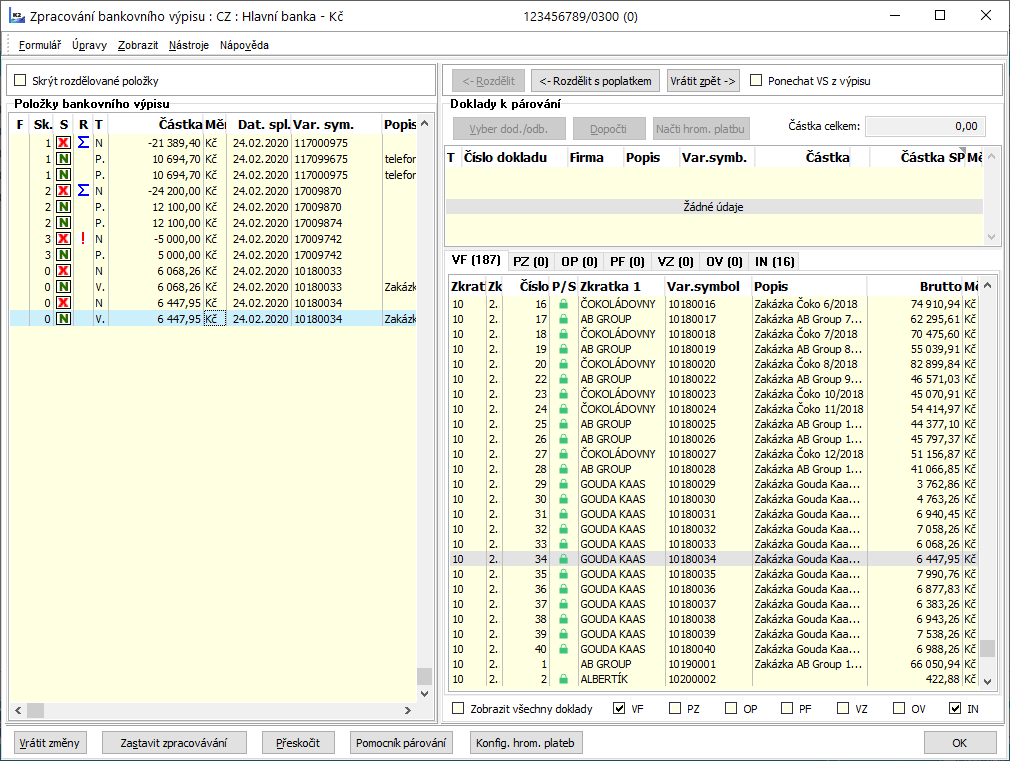The image size is (1010, 761).
Task: Click application icon in title bar
Action: (x=17, y=16)
